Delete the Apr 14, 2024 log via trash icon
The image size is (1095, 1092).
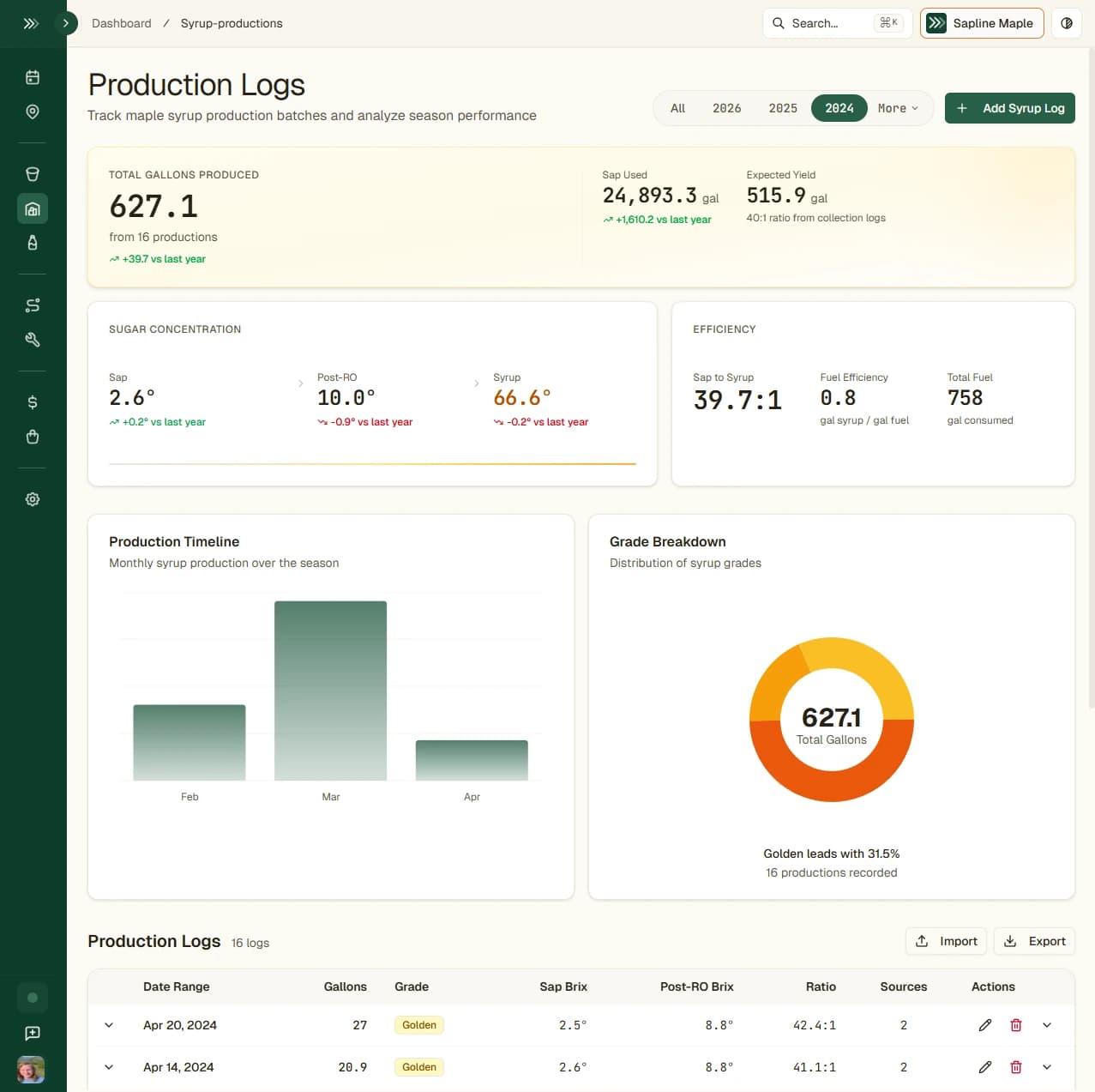point(1015,1066)
